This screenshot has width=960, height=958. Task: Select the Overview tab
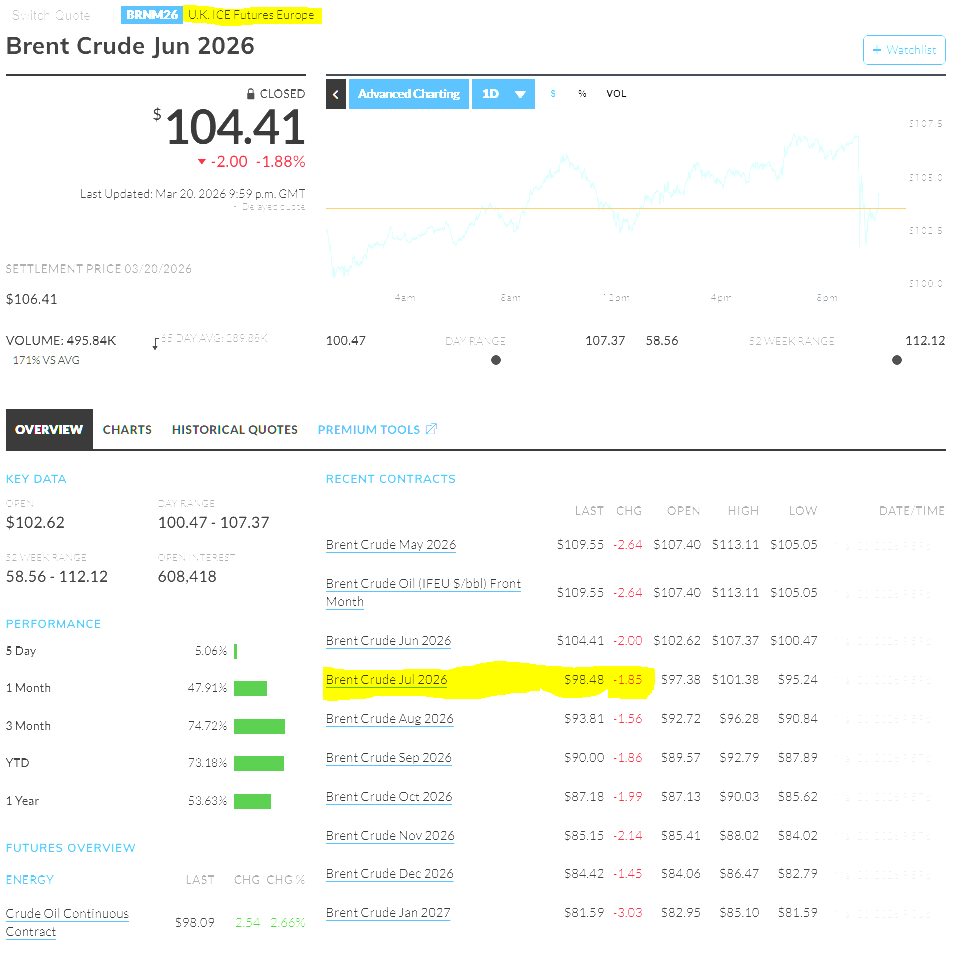[x=49, y=430]
